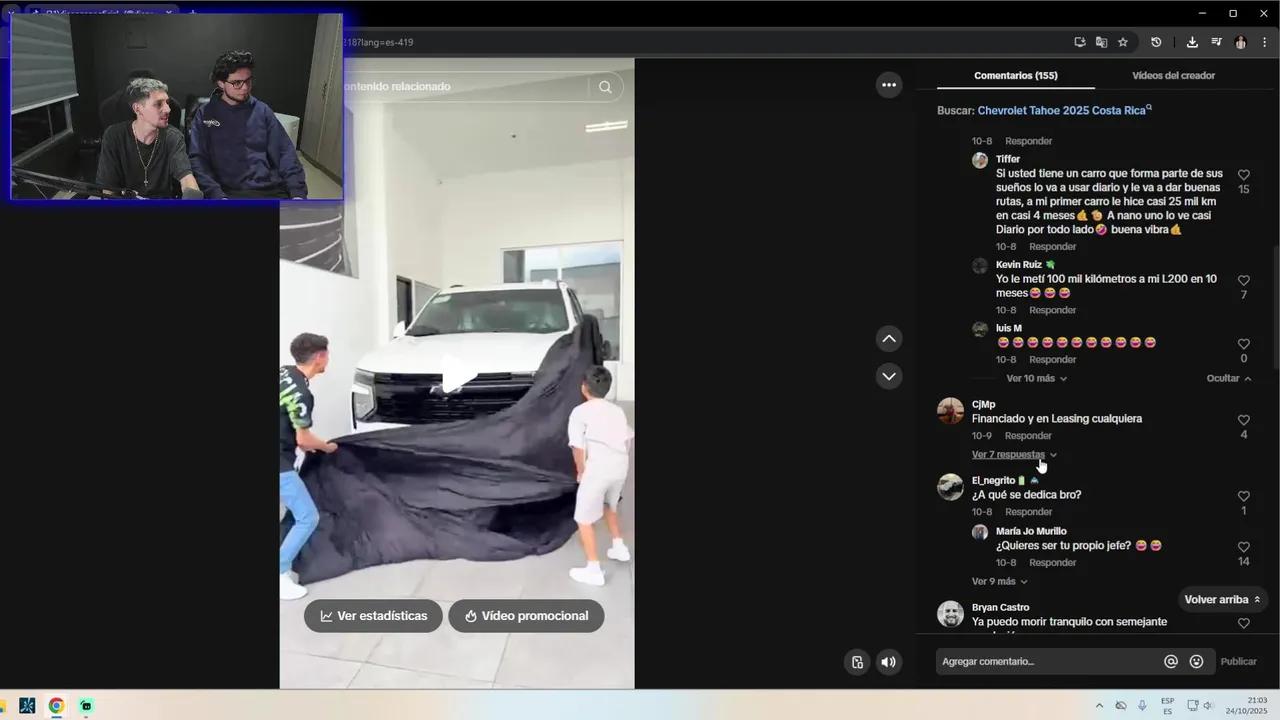Open CjMp's profile avatar
This screenshot has width=1280, height=720.
coord(950,411)
